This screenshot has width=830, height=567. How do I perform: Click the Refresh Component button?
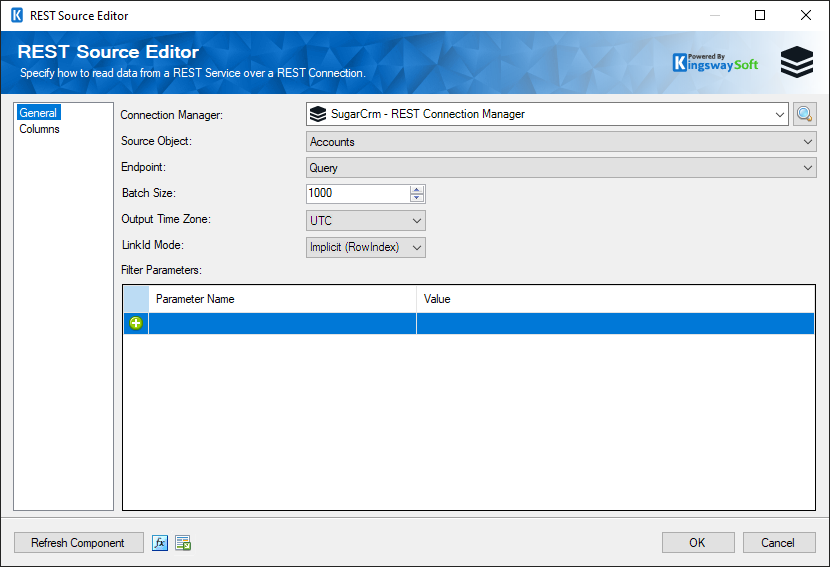point(78,543)
